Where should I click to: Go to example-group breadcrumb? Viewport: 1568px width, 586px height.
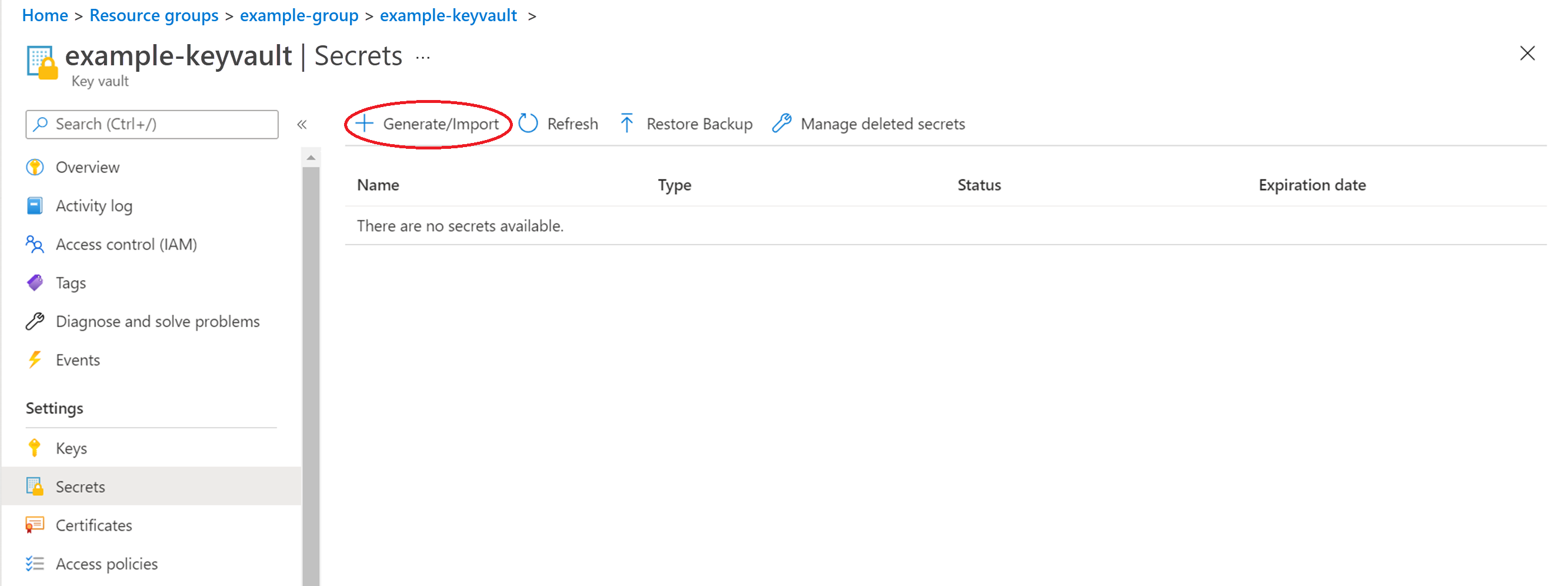pos(299,15)
